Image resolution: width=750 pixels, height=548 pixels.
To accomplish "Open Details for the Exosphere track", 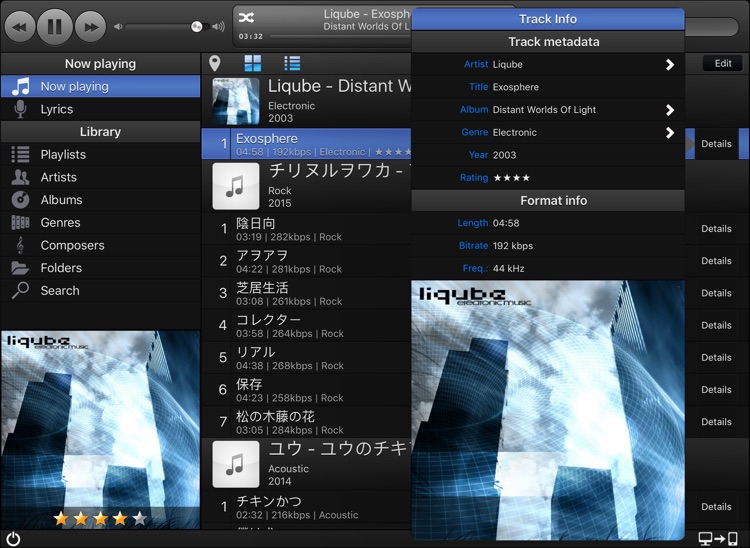I will point(716,143).
